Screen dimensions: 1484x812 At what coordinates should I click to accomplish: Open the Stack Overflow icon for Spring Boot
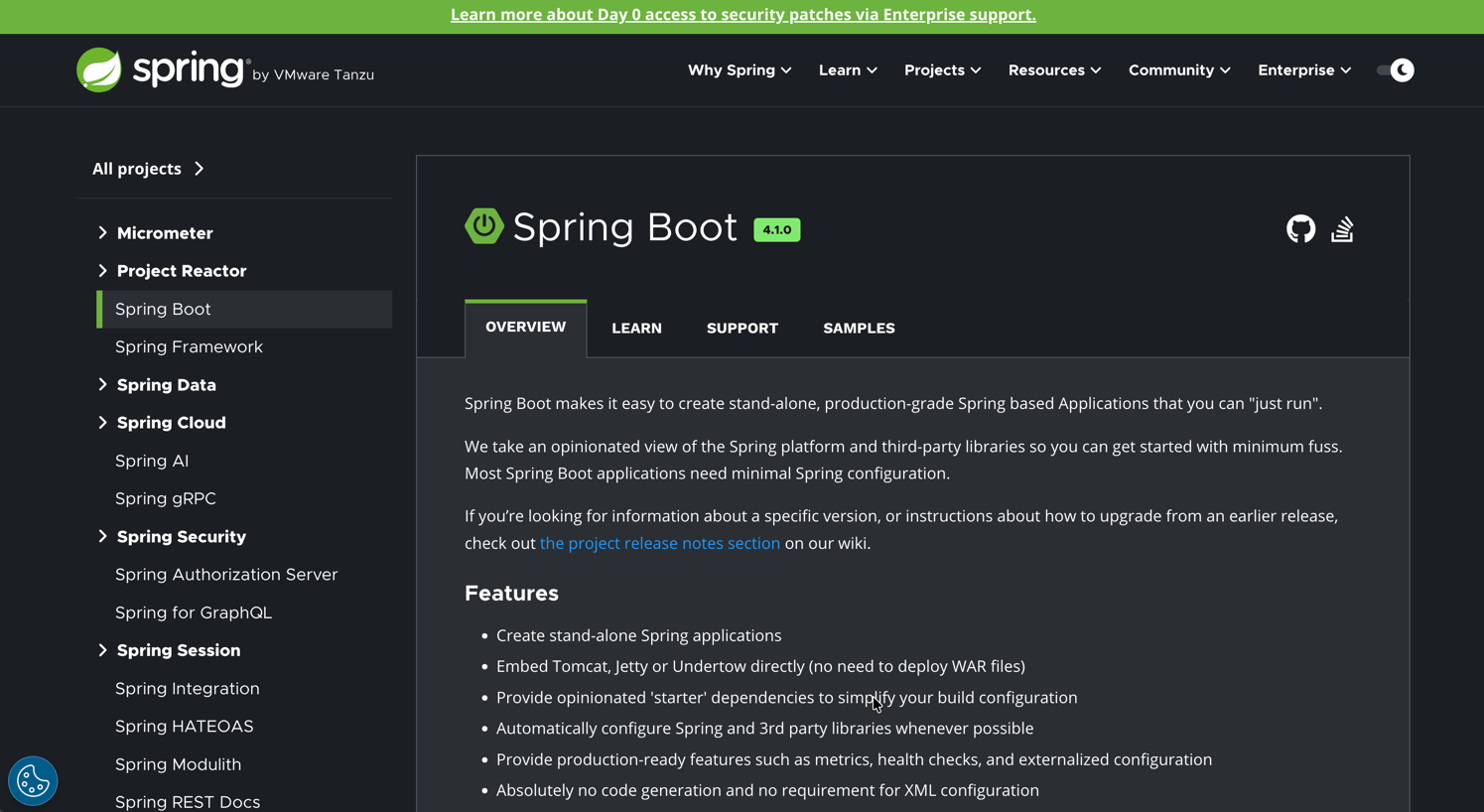[x=1342, y=229]
